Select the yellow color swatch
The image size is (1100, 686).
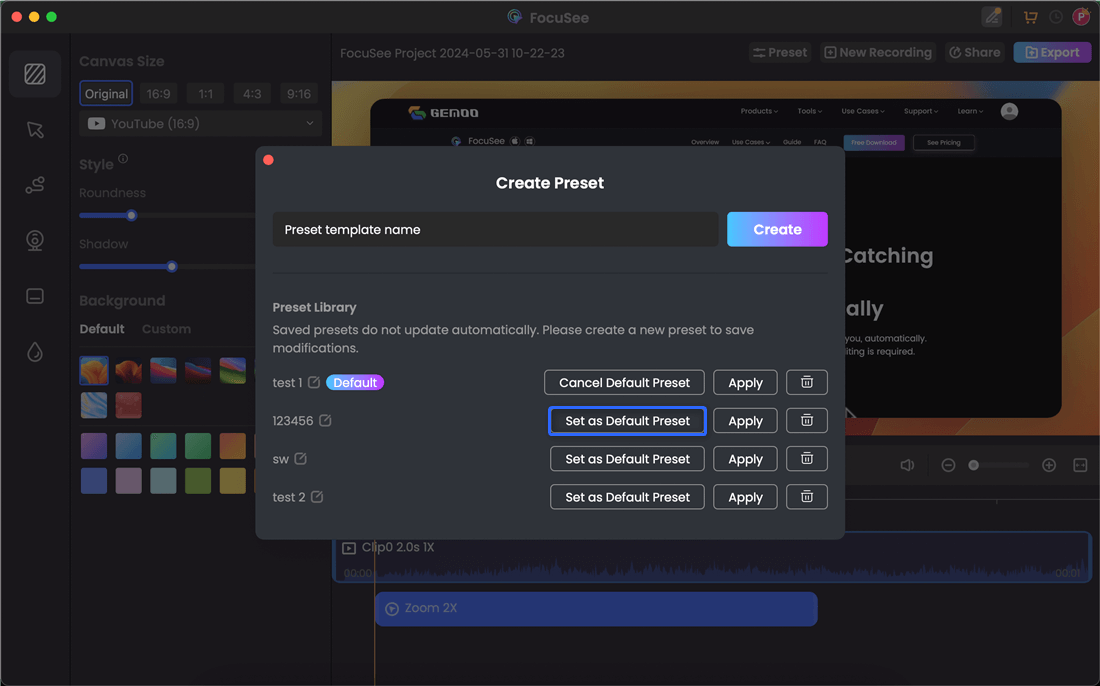click(x=232, y=480)
